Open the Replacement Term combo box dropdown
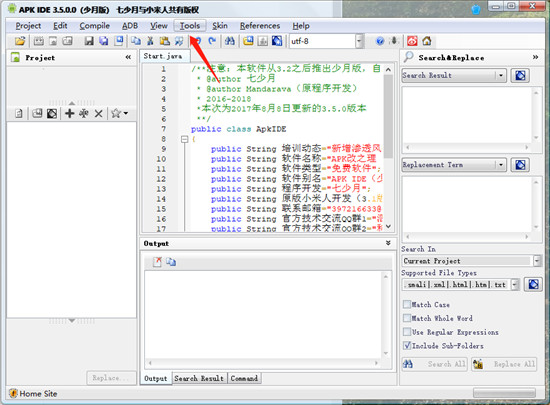The width and height of the screenshot is (550, 405). pyautogui.click(x=501, y=165)
